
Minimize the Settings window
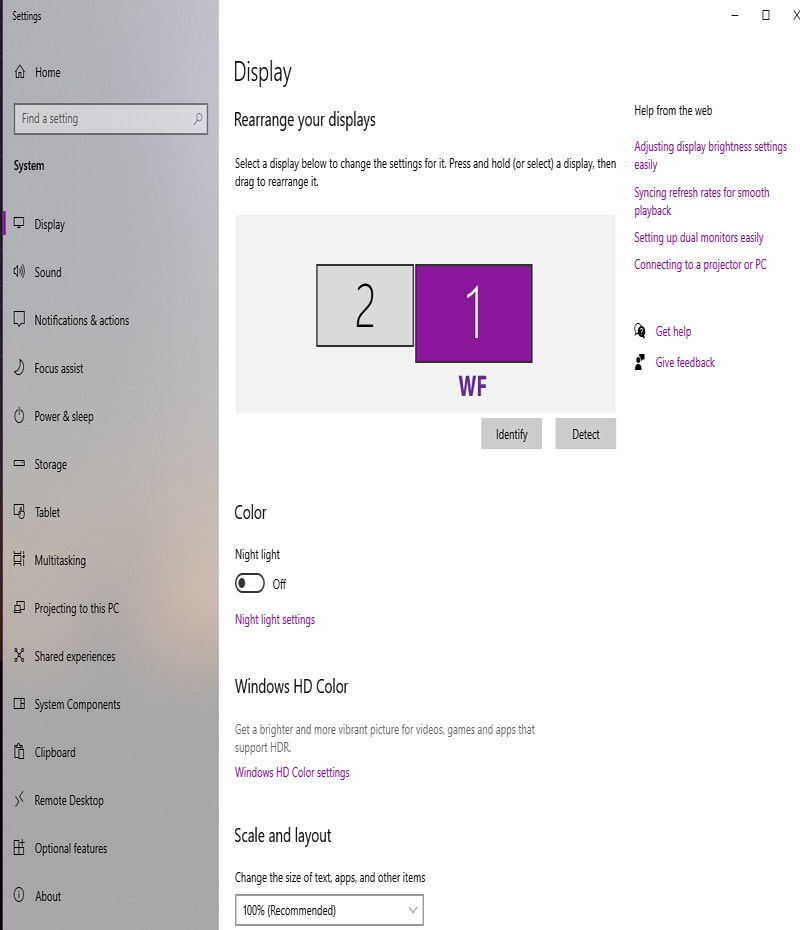click(x=735, y=15)
